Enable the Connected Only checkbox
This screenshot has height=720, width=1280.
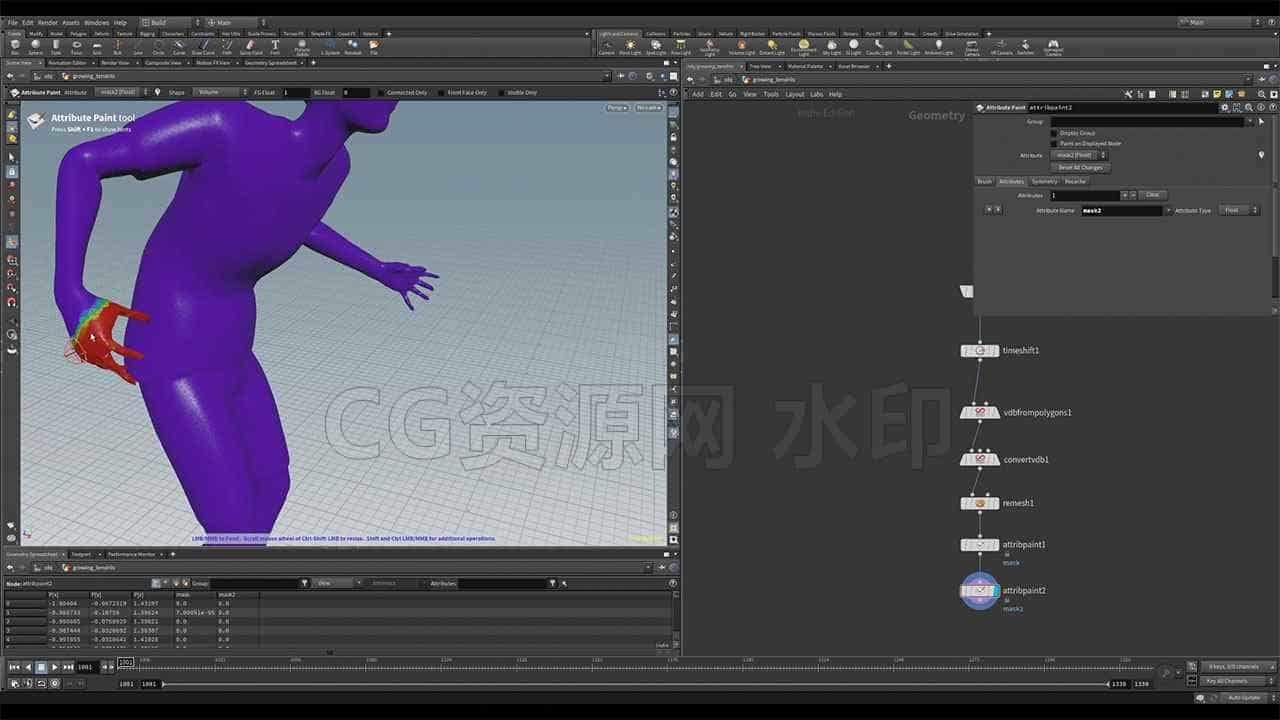381,92
